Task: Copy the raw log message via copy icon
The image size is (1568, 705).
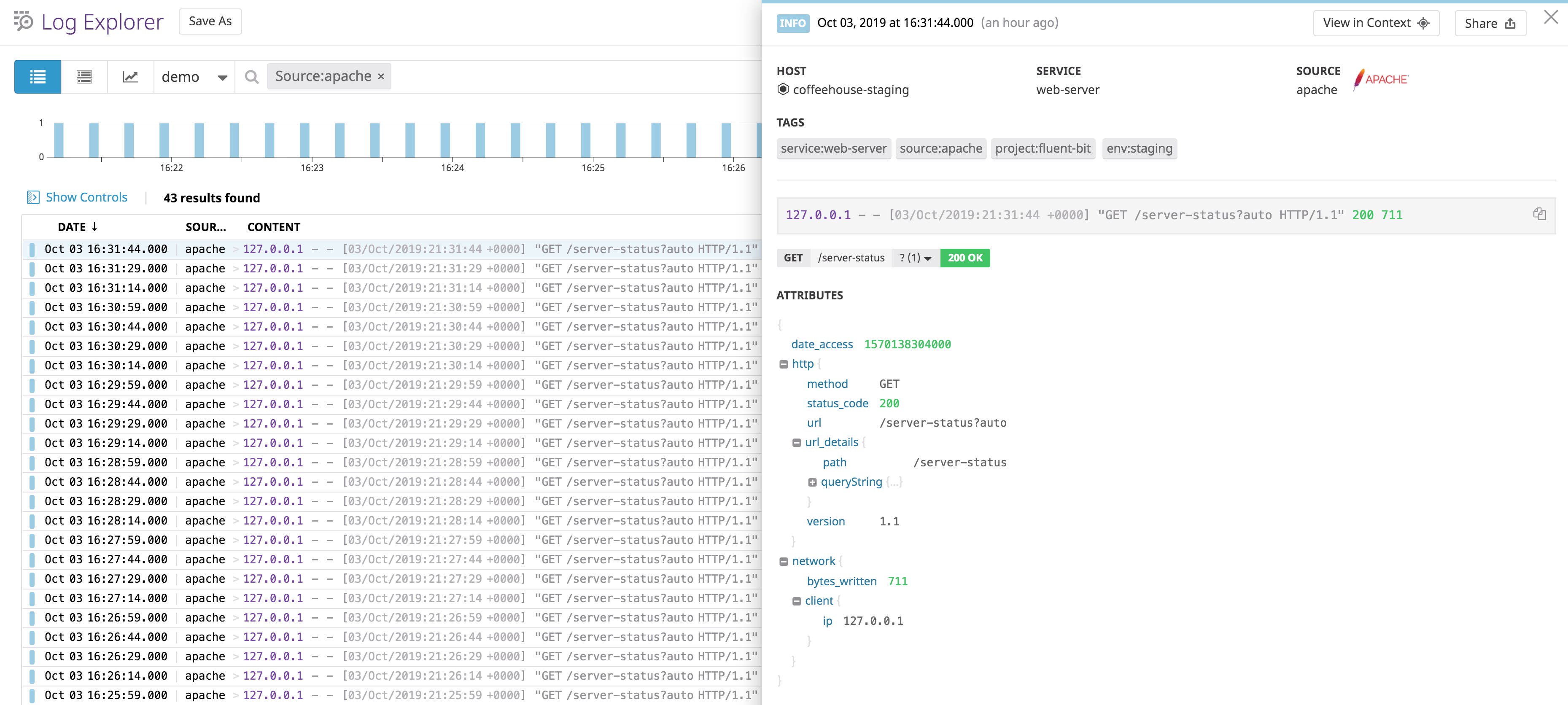Action: click(x=1539, y=214)
